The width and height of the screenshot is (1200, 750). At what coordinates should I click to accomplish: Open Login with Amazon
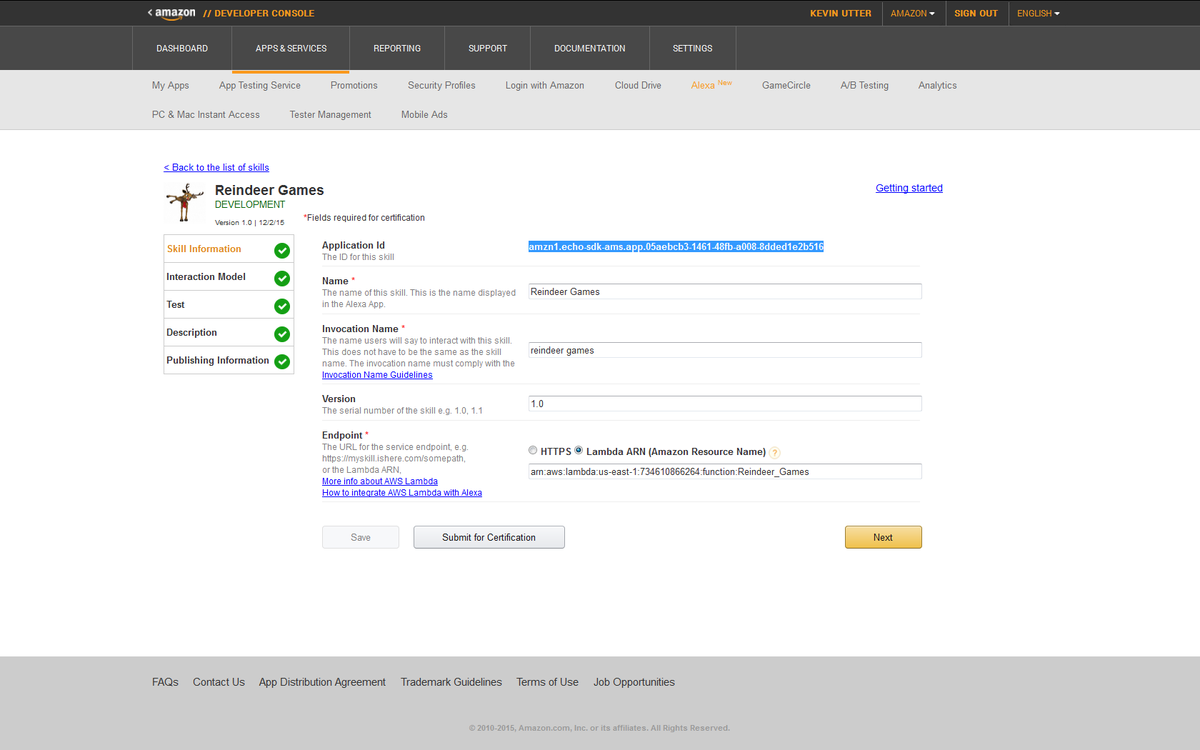point(545,85)
